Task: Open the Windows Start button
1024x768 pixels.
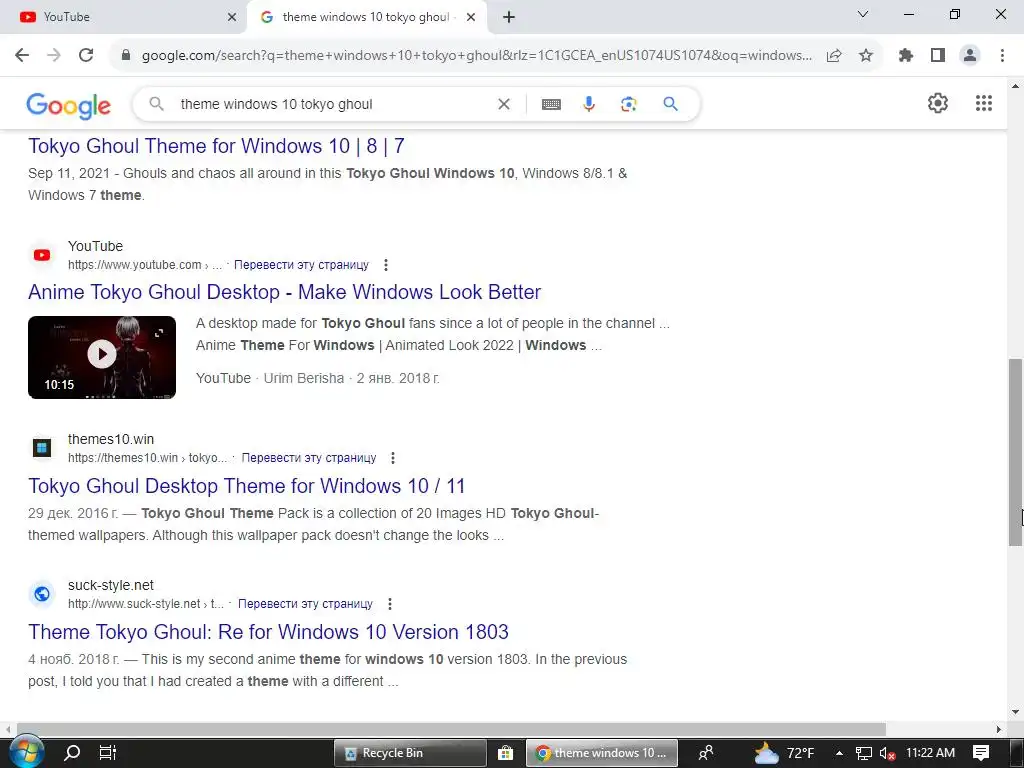Action: pyautogui.click(x=26, y=752)
